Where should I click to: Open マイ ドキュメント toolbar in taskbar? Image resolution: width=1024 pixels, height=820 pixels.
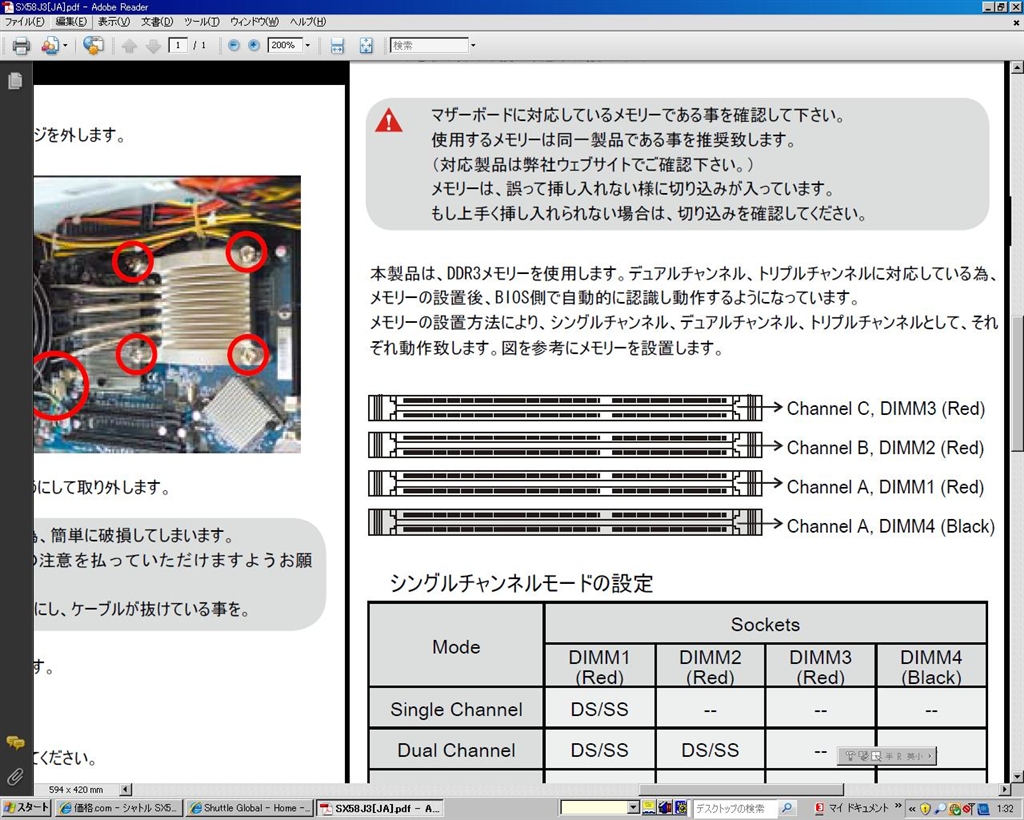pos(857,808)
